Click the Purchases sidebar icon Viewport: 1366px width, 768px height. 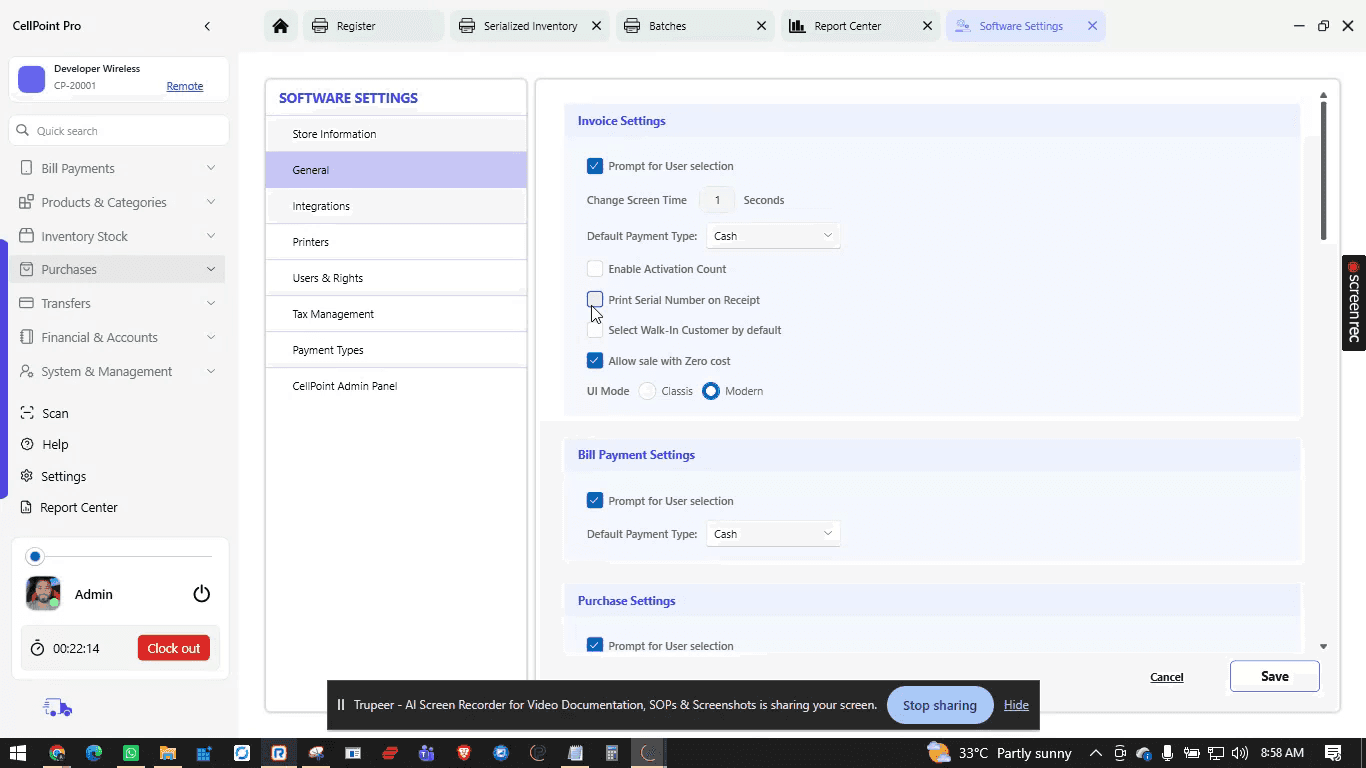[26, 269]
